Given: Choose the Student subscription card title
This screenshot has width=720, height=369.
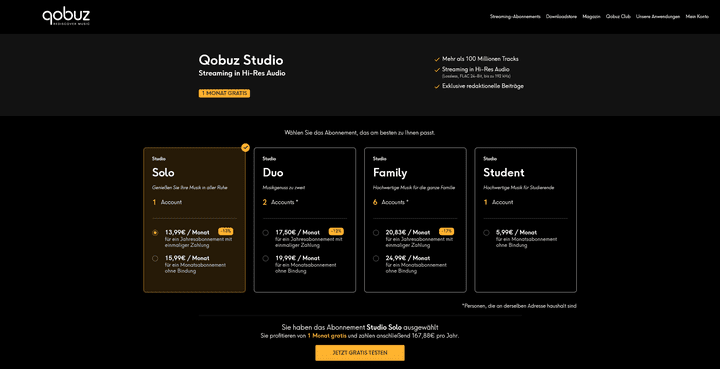Looking at the screenshot, I should [504, 173].
